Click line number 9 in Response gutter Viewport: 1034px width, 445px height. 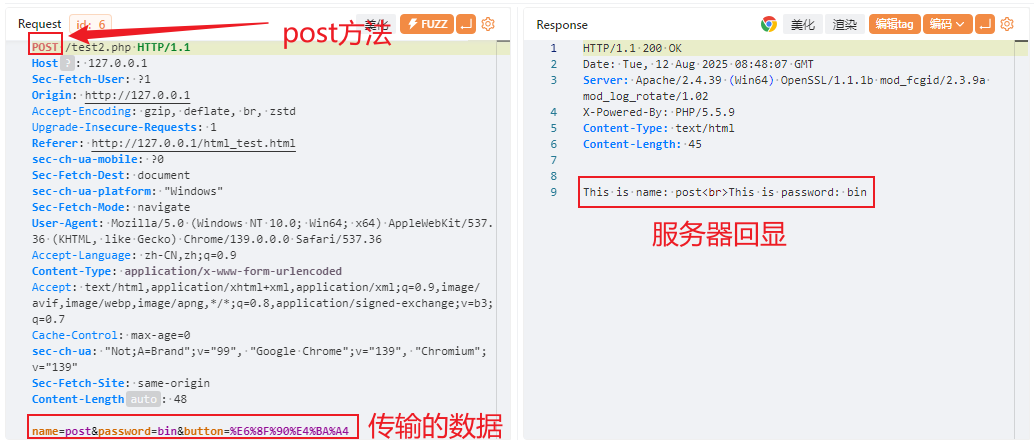click(553, 192)
